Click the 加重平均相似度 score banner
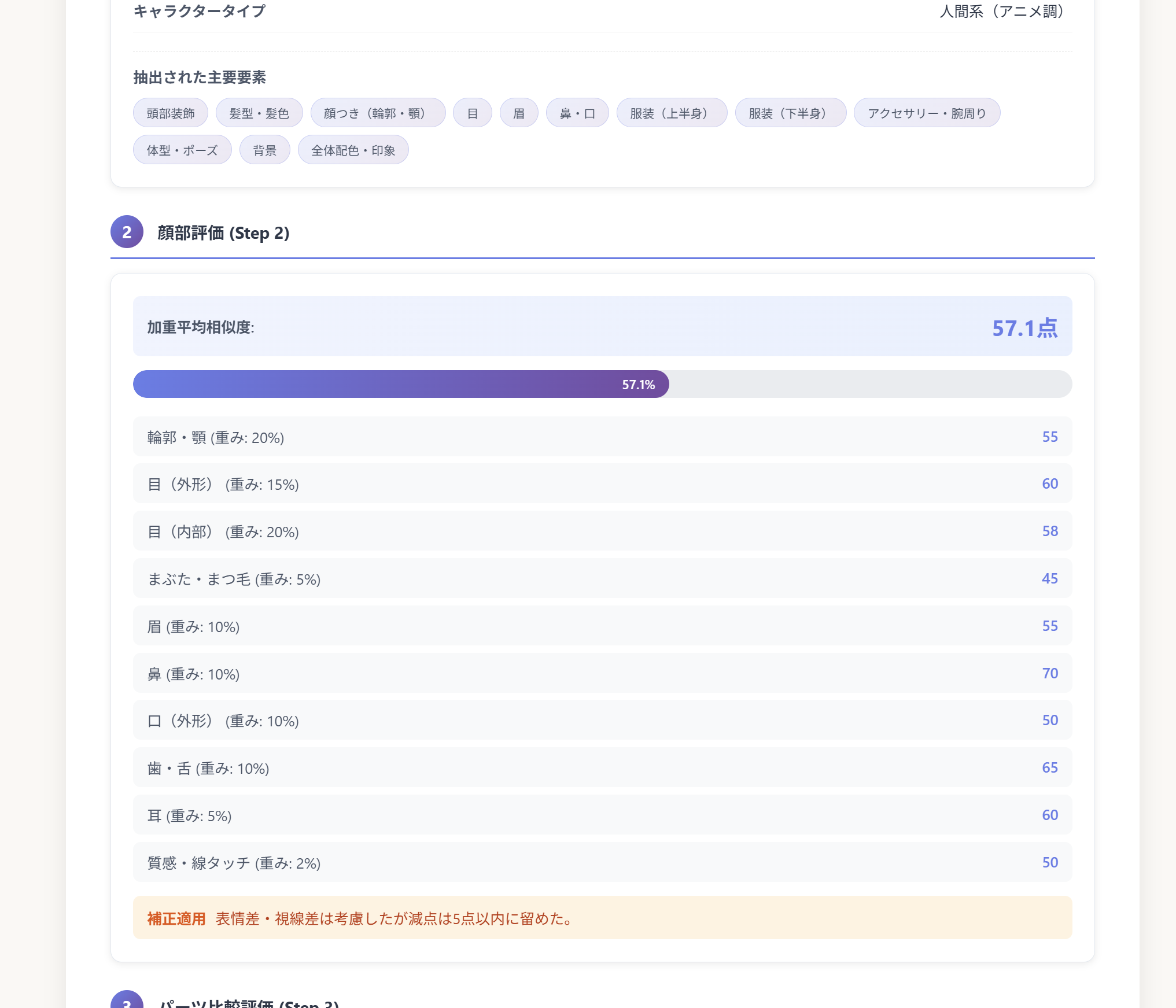1176x1008 pixels. (602, 327)
